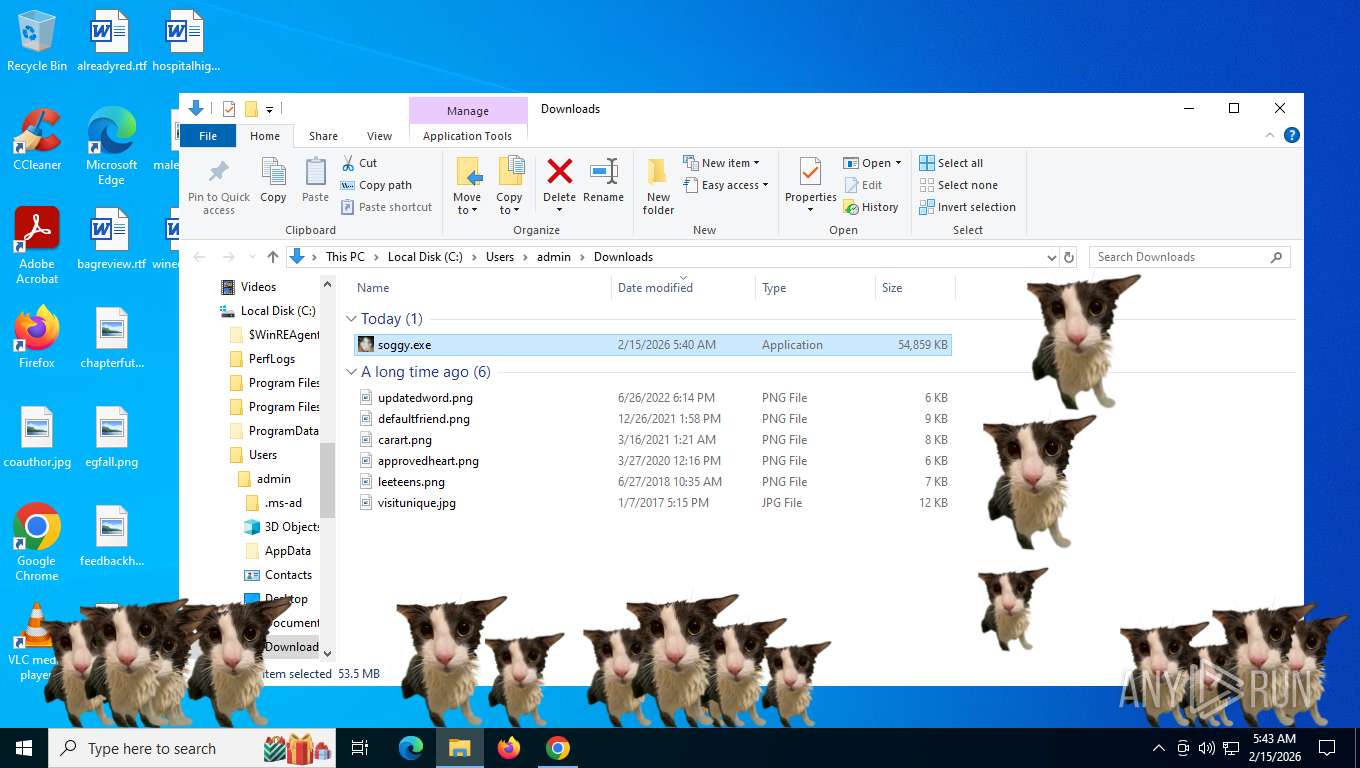Open file History
This screenshot has height=768, width=1360.
point(871,207)
